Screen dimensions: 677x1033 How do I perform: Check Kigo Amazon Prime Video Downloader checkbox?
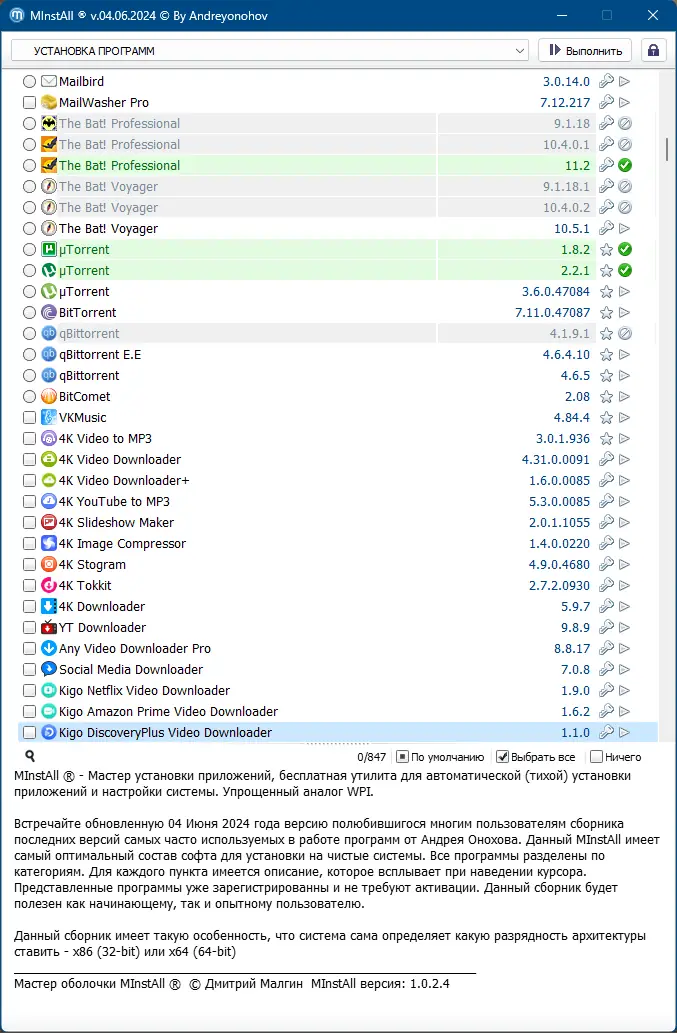click(29, 712)
